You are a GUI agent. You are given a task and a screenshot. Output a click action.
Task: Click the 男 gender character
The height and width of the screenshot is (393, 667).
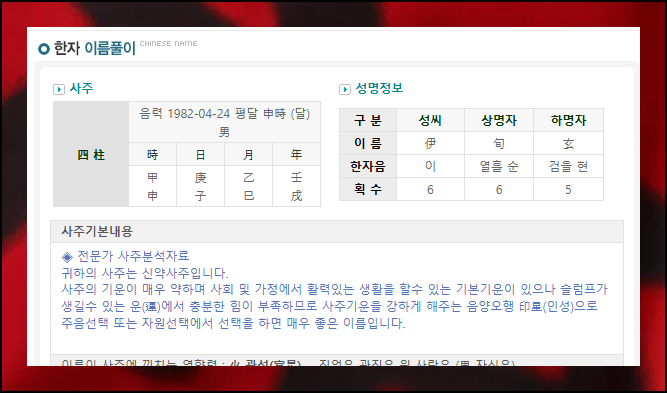pos(224,132)
